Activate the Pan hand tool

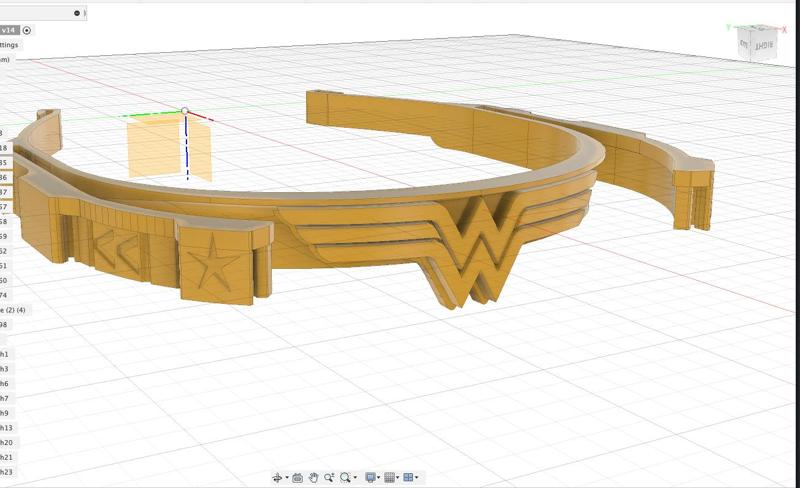(x=313, y=478)
